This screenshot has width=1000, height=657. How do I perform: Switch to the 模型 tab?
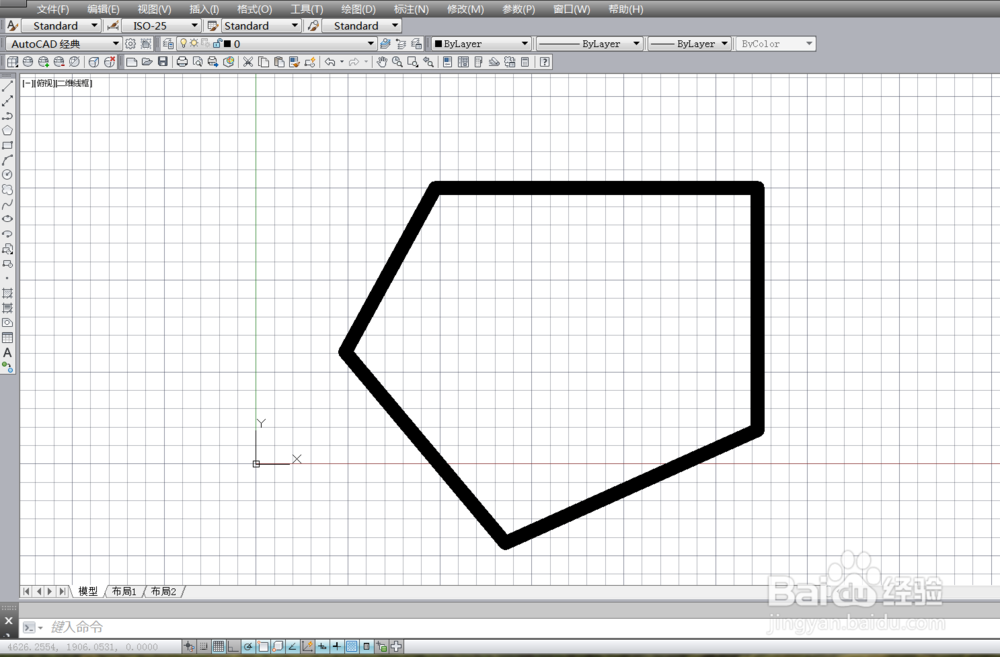click(x=88, y=591)
